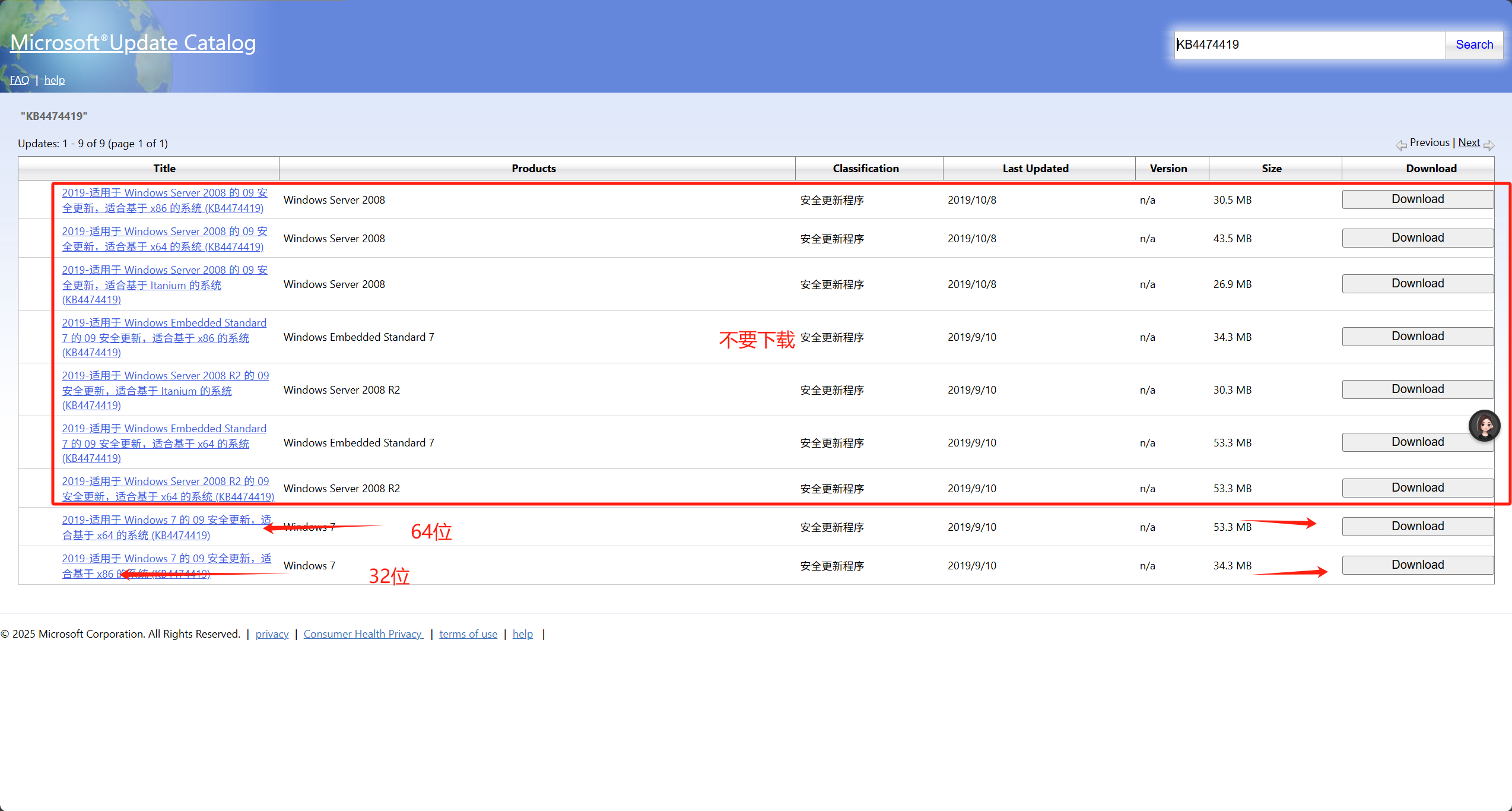Click the Search button

[1474, 45]
